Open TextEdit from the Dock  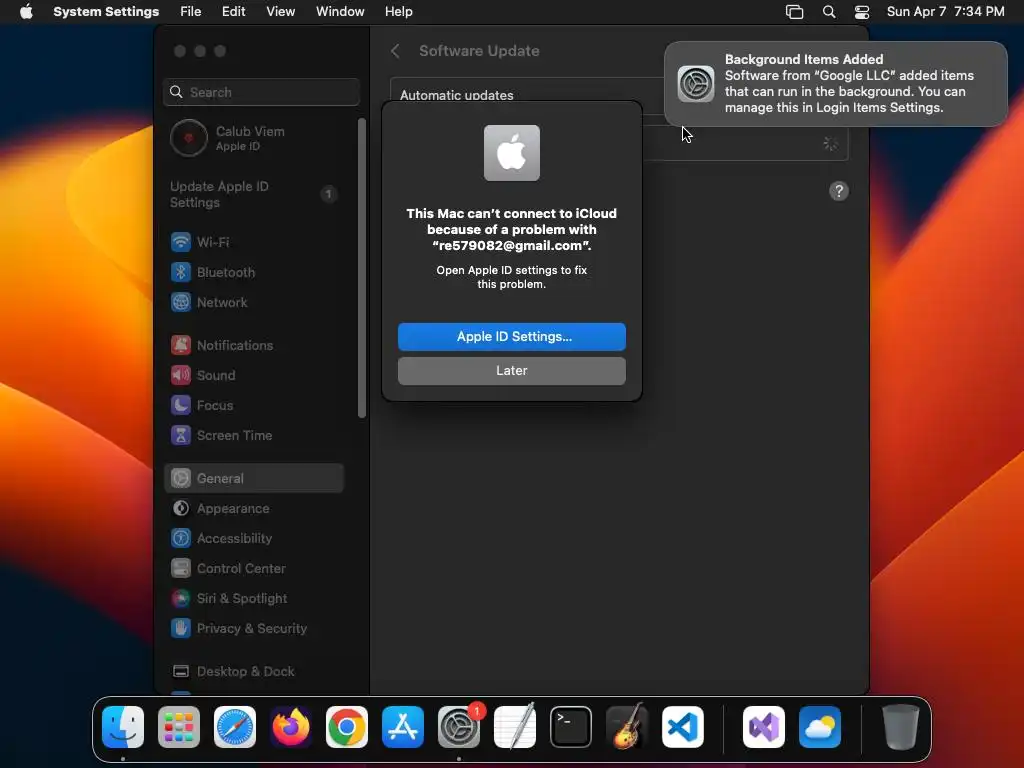point(515,727)
